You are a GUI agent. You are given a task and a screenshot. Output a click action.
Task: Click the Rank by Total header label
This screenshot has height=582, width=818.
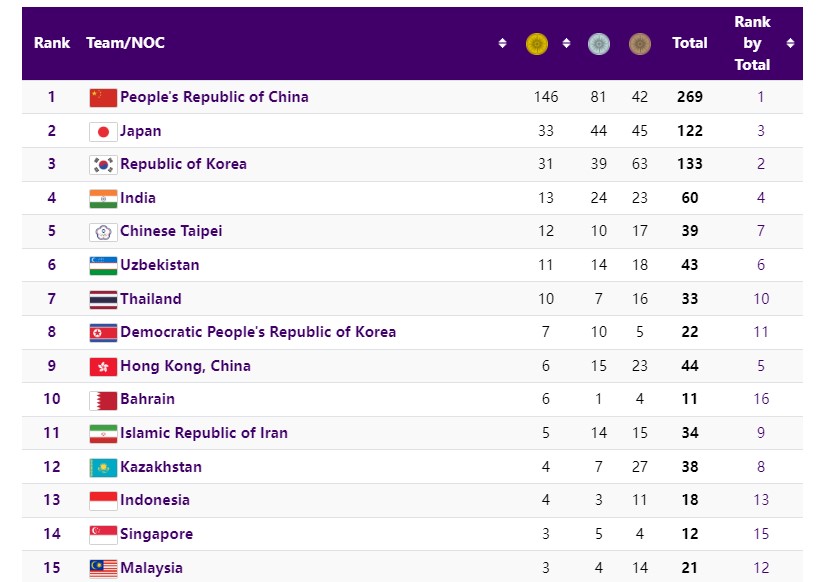click(x=752, y=43)
